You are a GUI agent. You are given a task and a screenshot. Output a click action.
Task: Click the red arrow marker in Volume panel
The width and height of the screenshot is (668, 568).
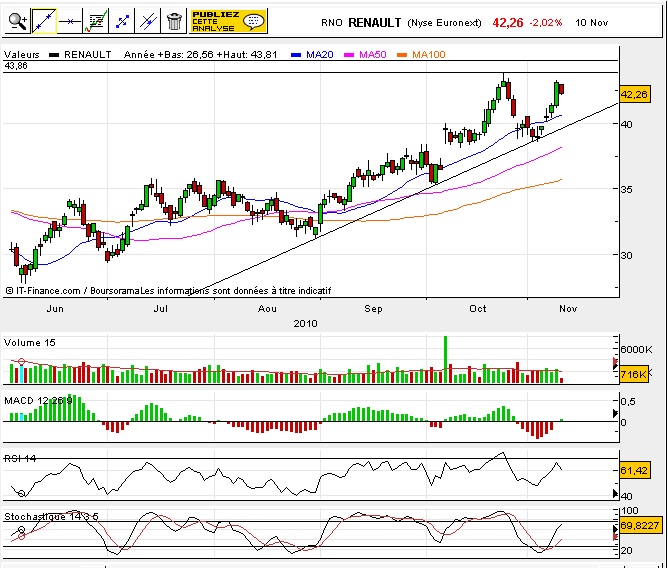point(615,363)
